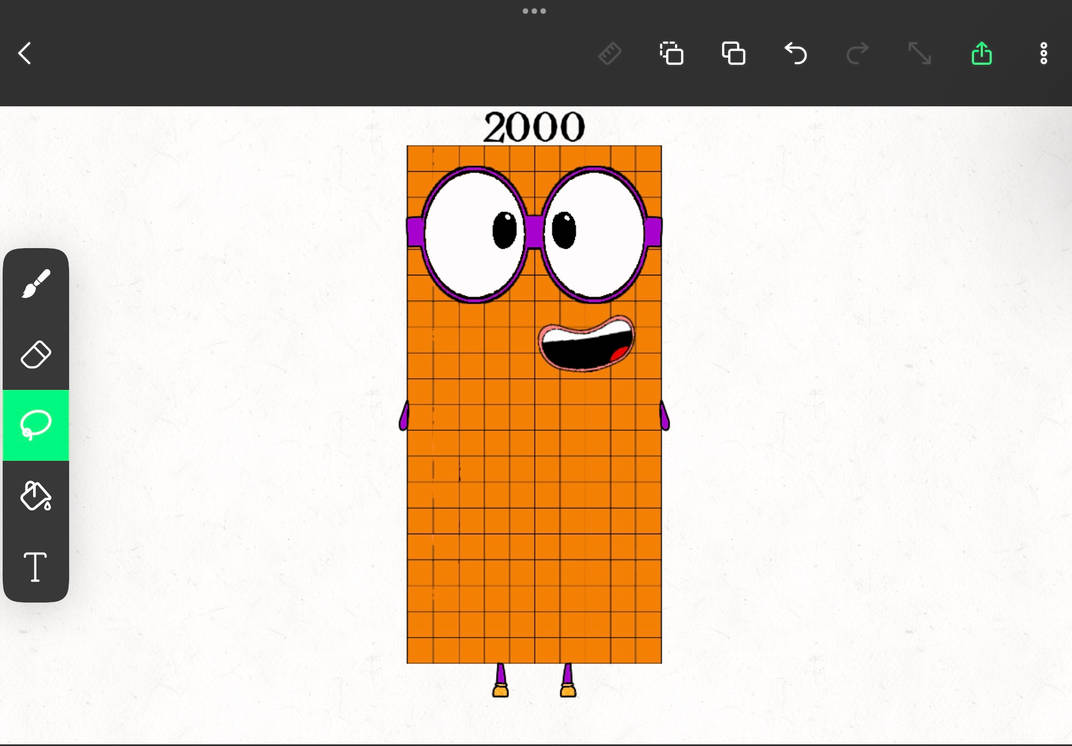Click the character's left eye pupil
The image size is (1072, 746).
(x=505, y=230)
